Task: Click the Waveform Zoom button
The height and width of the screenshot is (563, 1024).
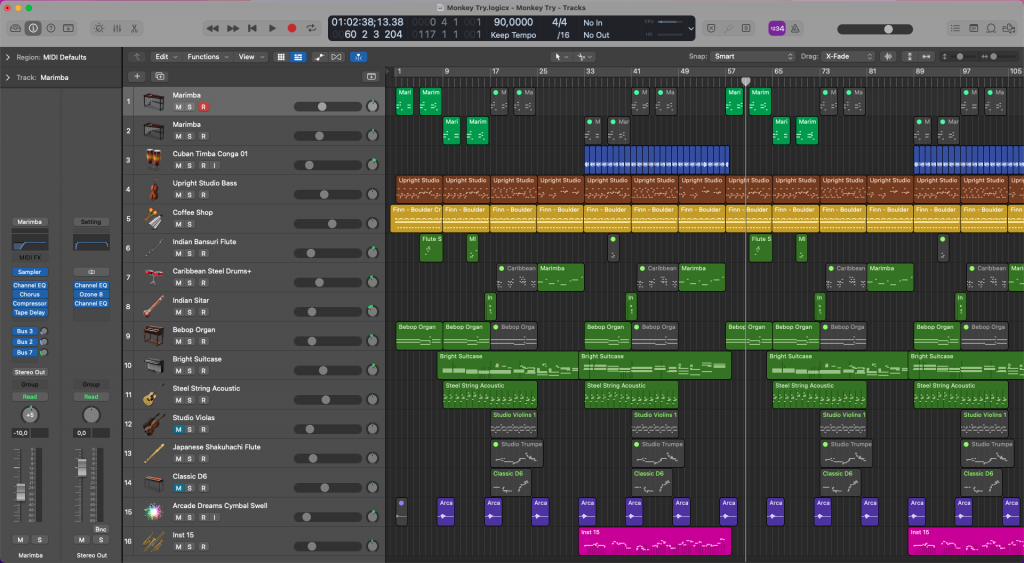Action: 888,57
